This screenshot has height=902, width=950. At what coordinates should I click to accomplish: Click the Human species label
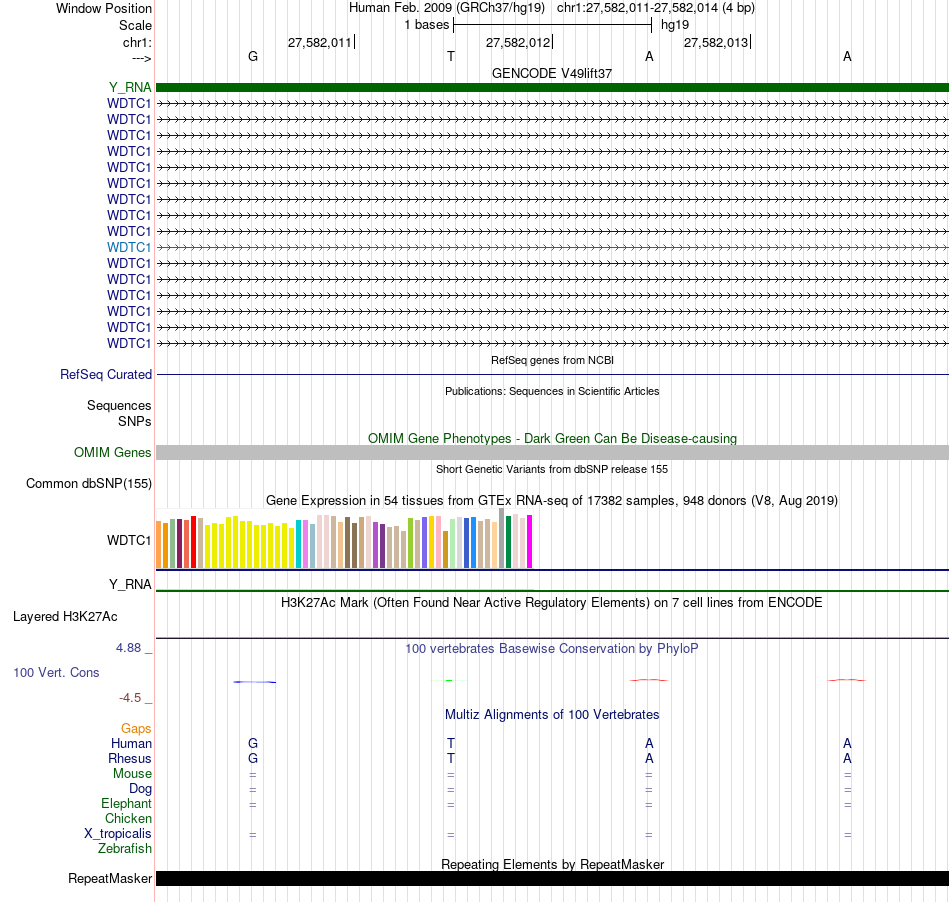[131, 743]
